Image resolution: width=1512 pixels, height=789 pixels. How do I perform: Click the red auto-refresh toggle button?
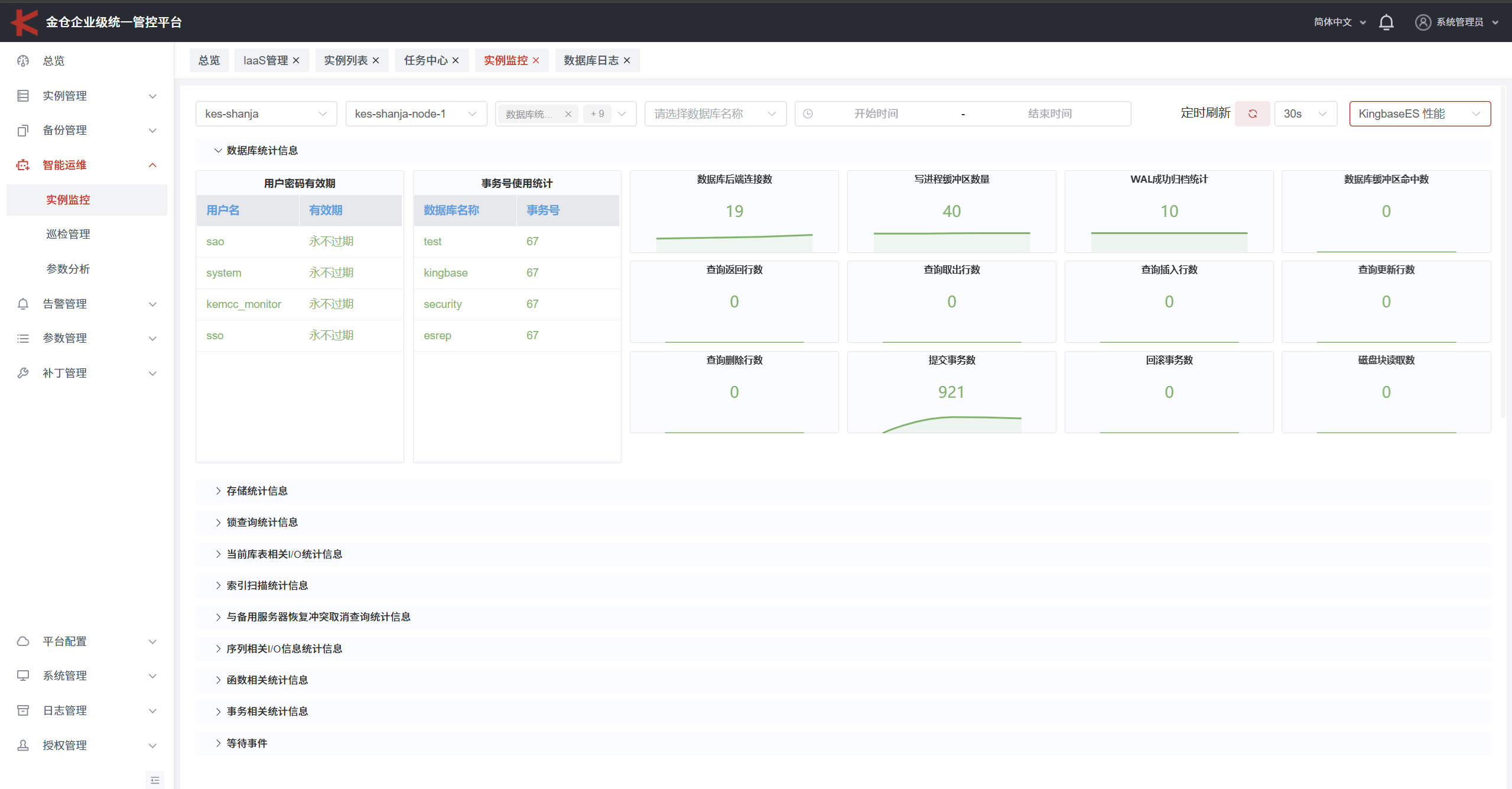(1252, 113)
